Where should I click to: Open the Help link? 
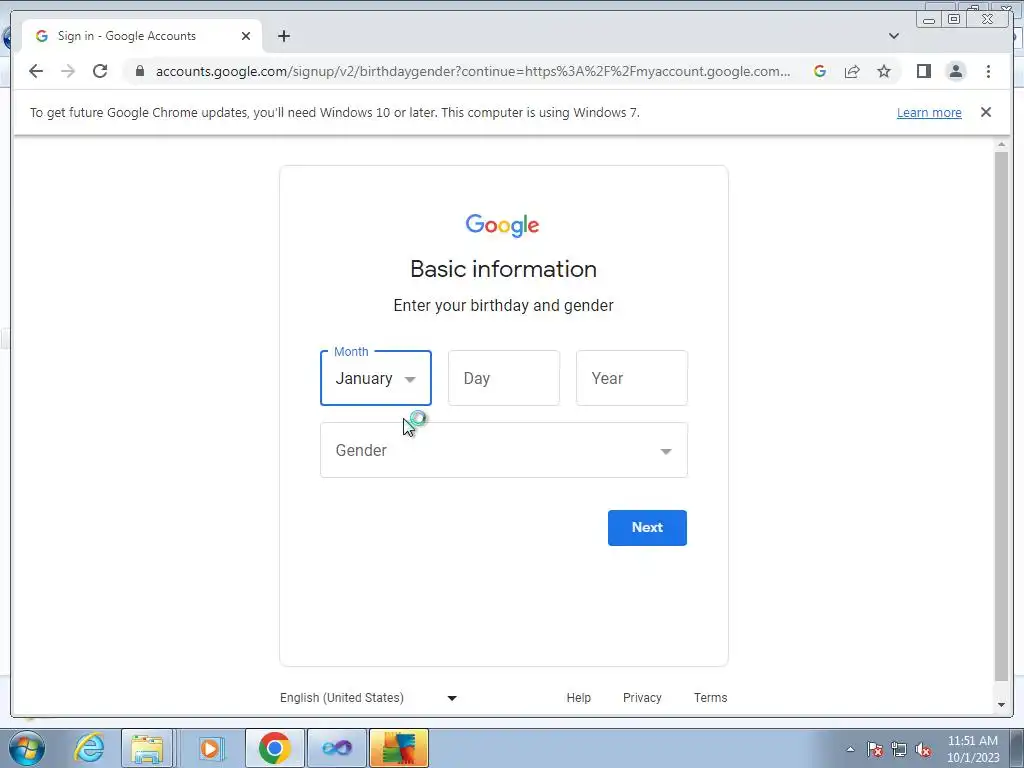tap(579, 697)
